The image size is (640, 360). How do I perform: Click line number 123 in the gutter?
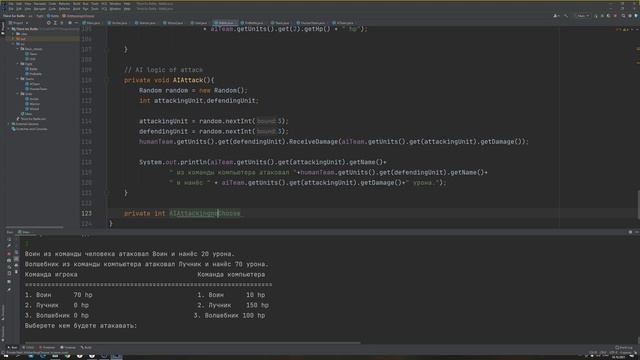pyautogui.click(x=87, y=213)
